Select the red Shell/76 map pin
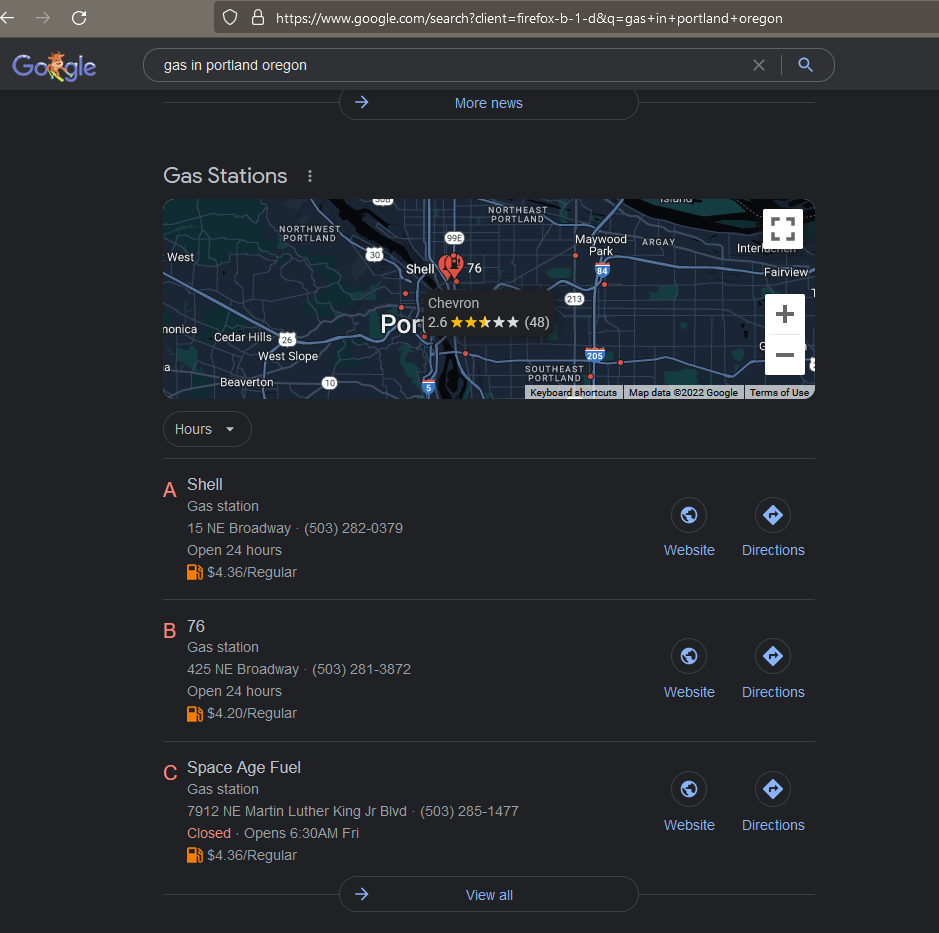939x933 pixels. pyautogui.click(x=451, y=266)
